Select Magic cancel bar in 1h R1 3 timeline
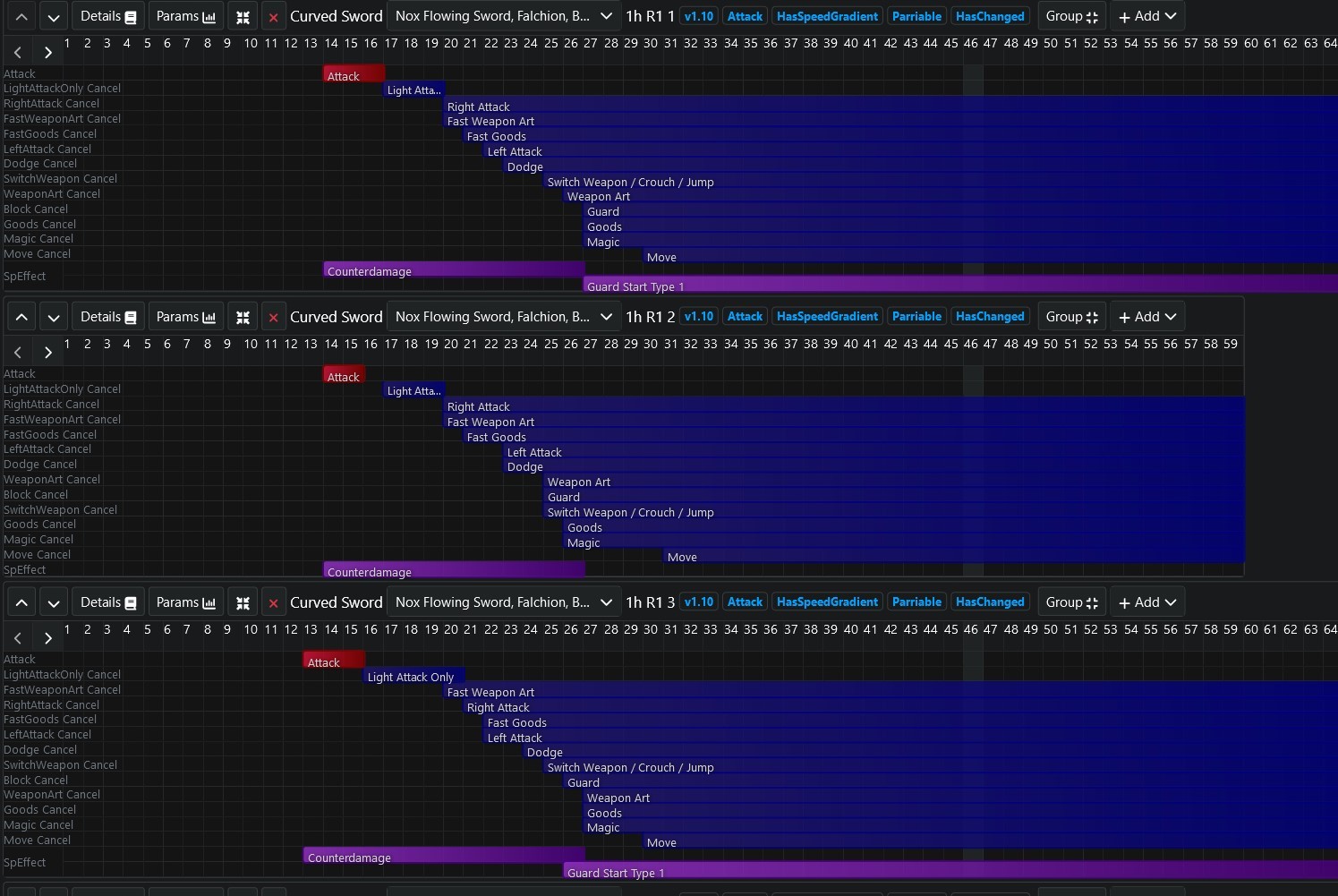 click(x=961, y=827)
